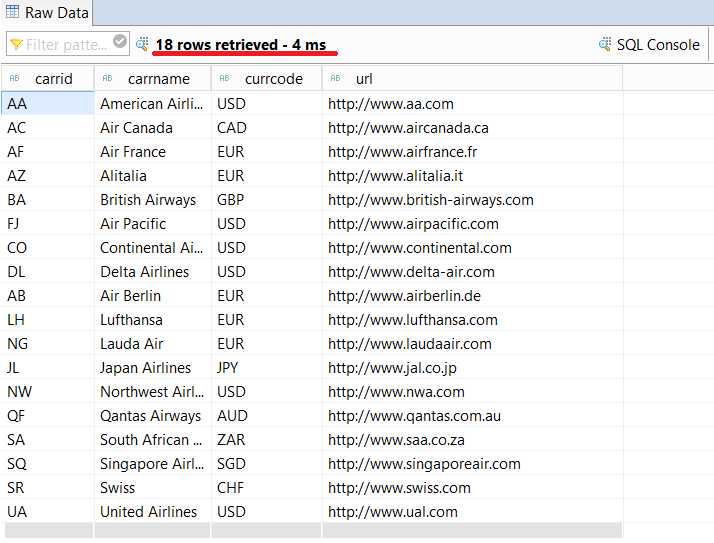The width and height of the screenshot is (714, 543).
Task: Select the http://www.jal.co.jp cell
Action: click(x=472, y=368)
